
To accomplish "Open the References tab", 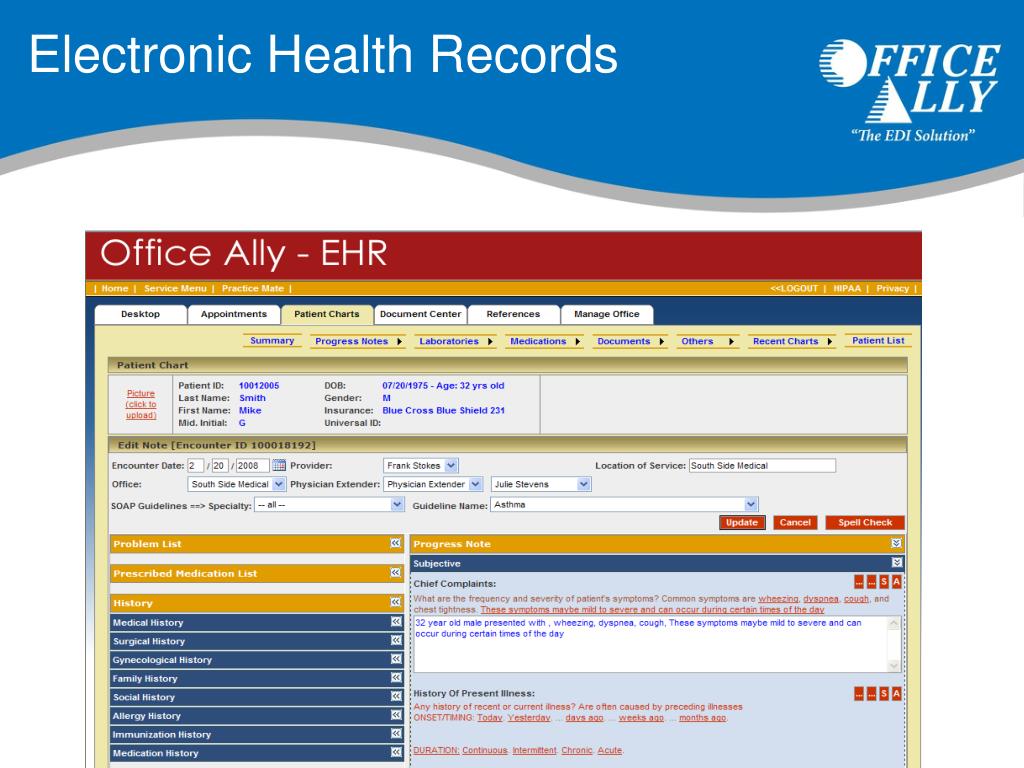I will (x=513, y=314).
